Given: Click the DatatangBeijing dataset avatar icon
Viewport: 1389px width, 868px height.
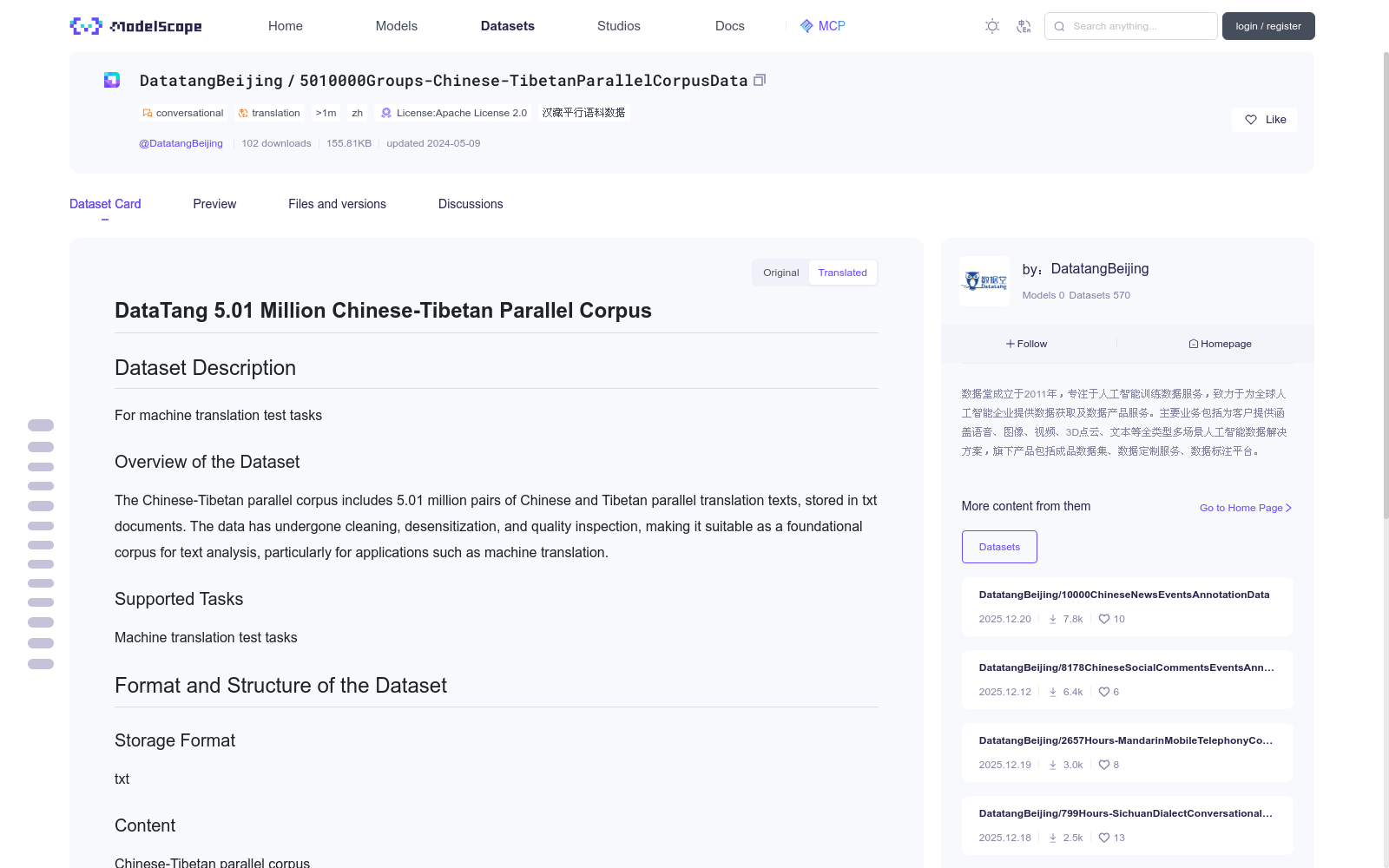Looking at the screenshot, I should point(112,80).
